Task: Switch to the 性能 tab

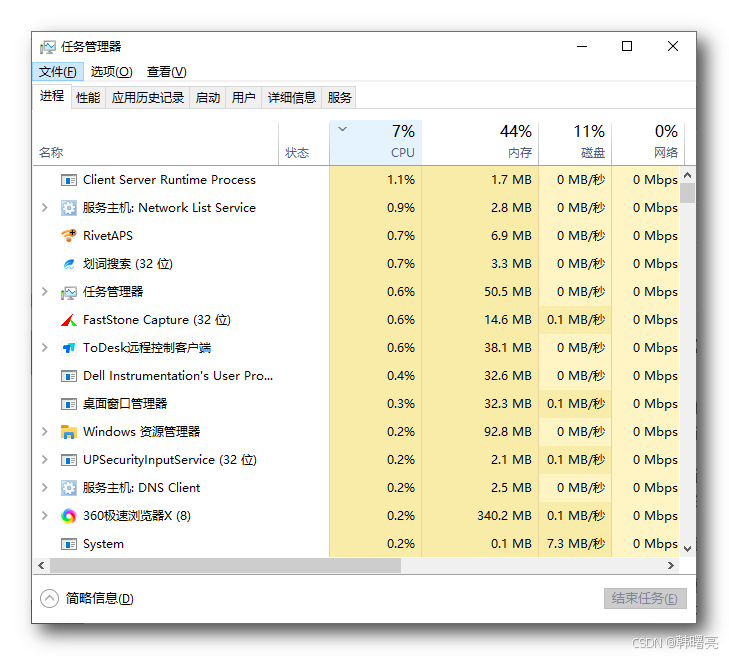Action: pyautogui.click(x=88, y=98)
